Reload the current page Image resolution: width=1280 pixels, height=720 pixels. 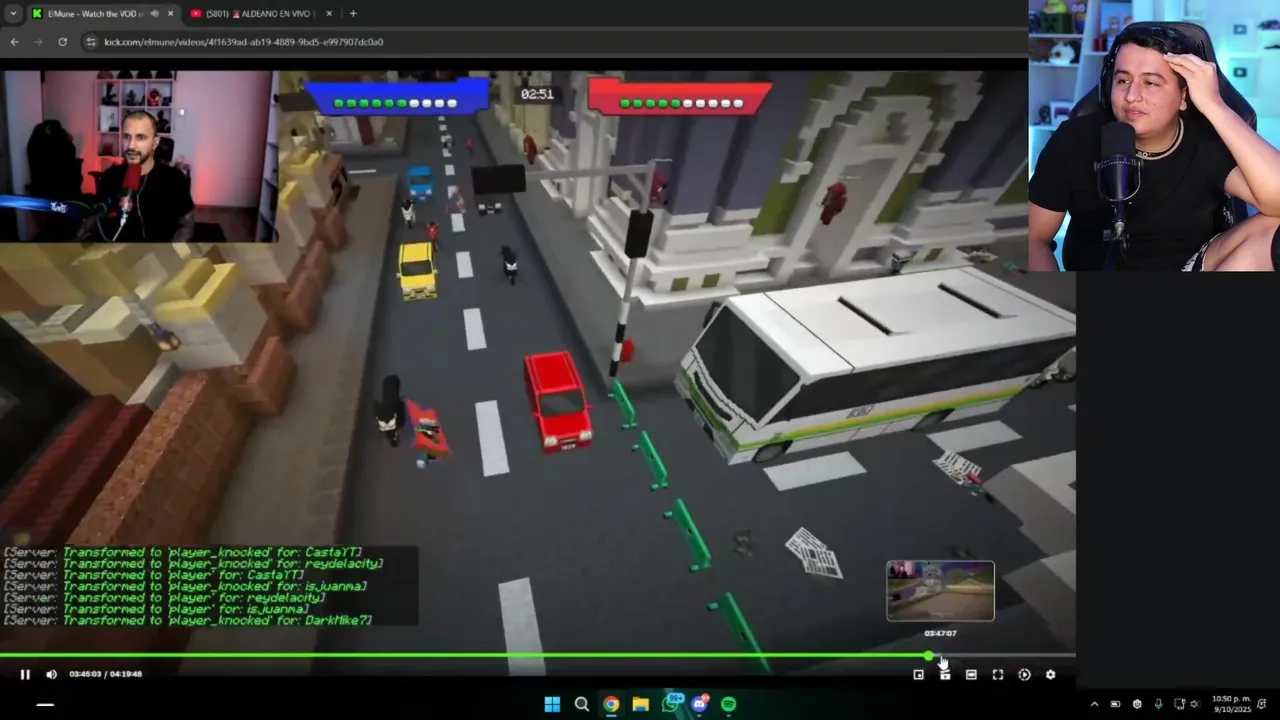62,41
